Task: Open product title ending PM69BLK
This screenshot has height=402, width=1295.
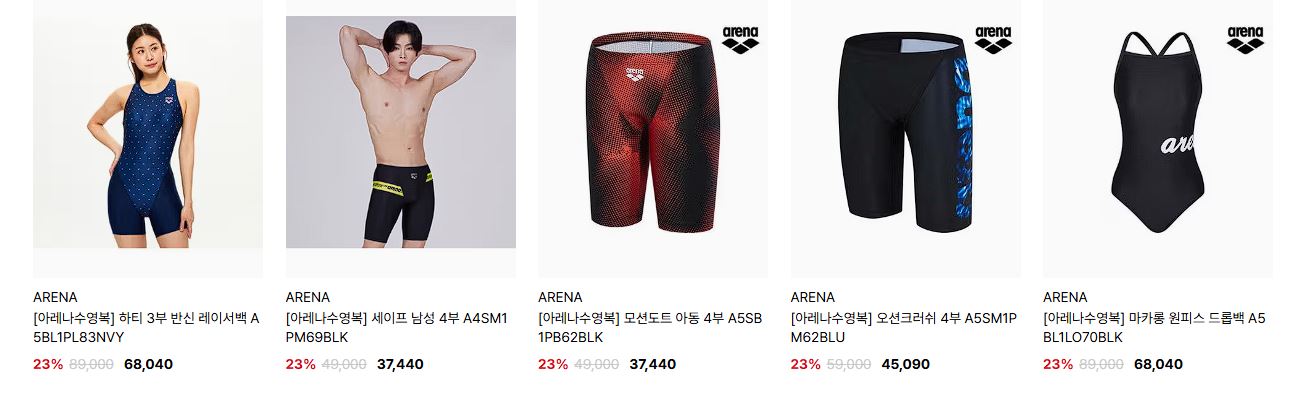Action: pos(397,328)
